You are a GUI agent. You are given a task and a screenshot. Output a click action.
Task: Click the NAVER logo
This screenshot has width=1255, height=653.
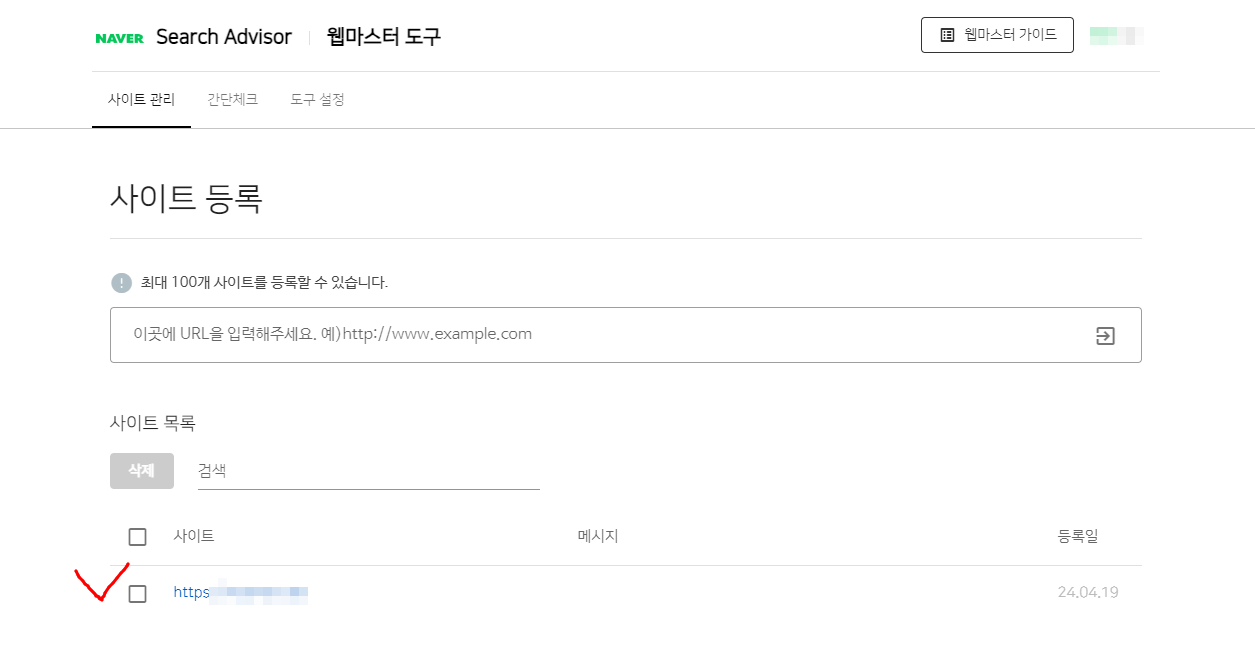point(120,36)
